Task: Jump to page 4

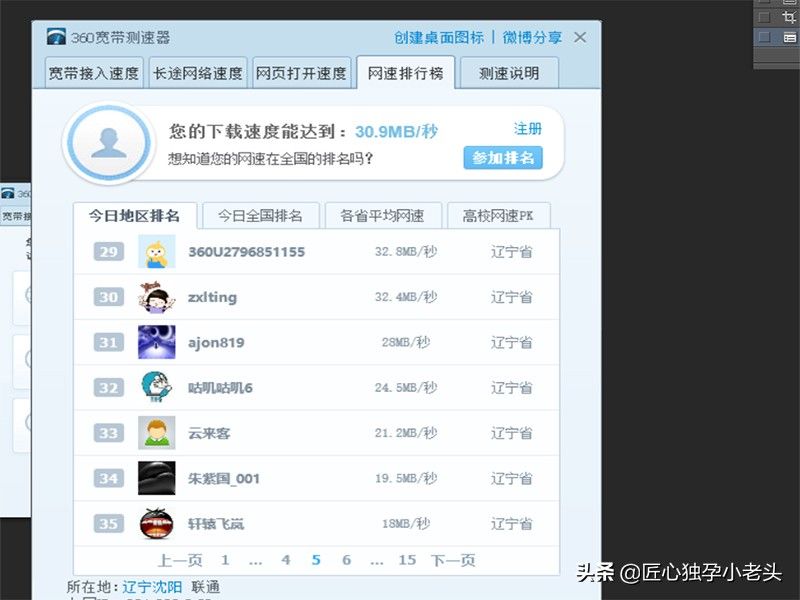Action: click(x=286, y=560)
